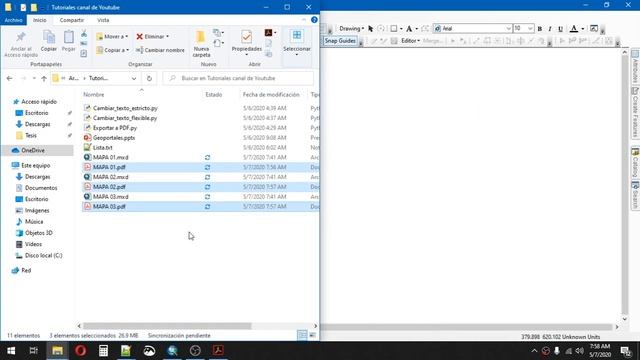
Task: Select file Exportar a PDF.py
Action: pyautogui.click(x=114, y=128)
